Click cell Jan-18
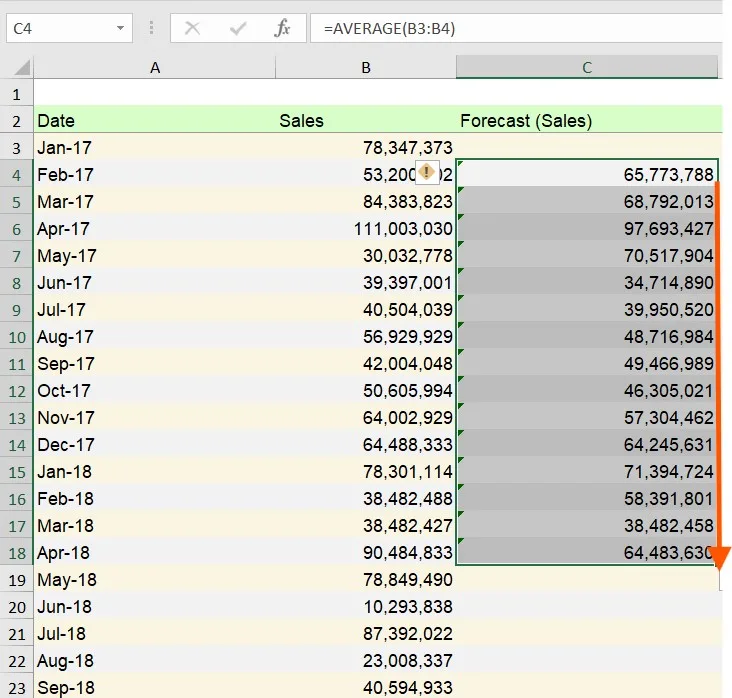This screenshot has height=698, width=732. pyautogui.click(x=155, y=472)
